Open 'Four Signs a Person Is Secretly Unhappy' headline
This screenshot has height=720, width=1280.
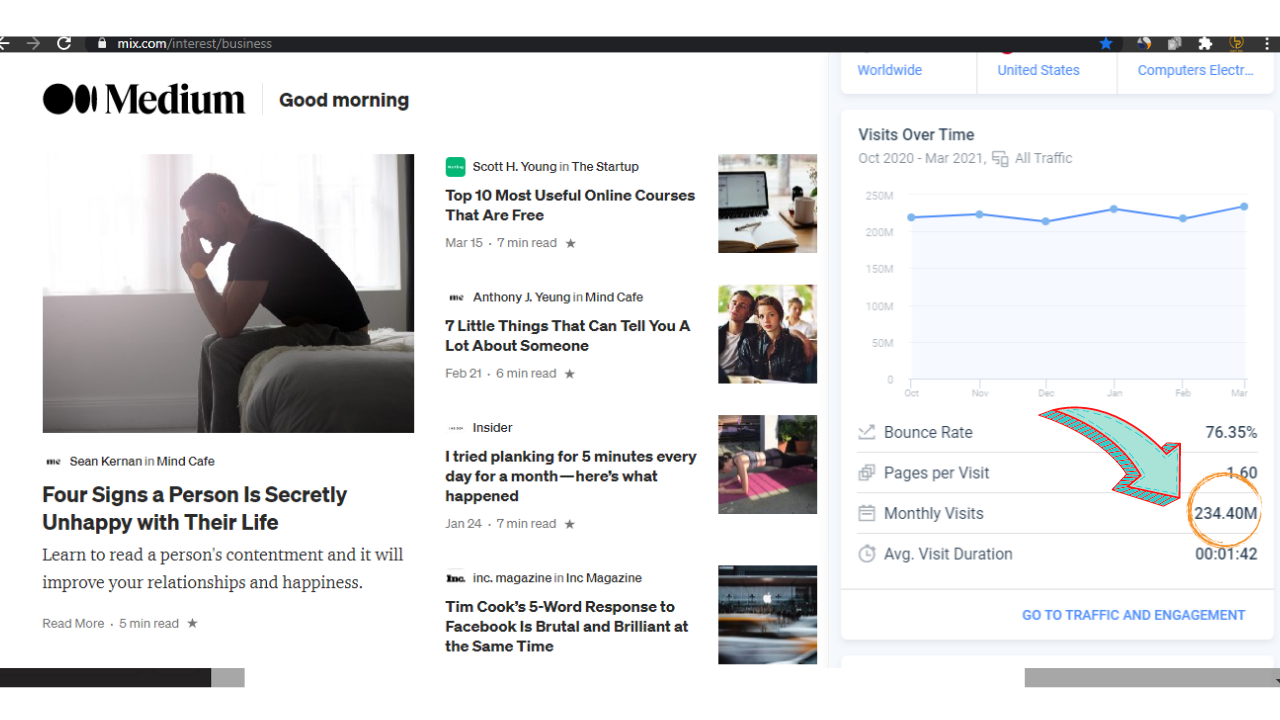(194, 508)
